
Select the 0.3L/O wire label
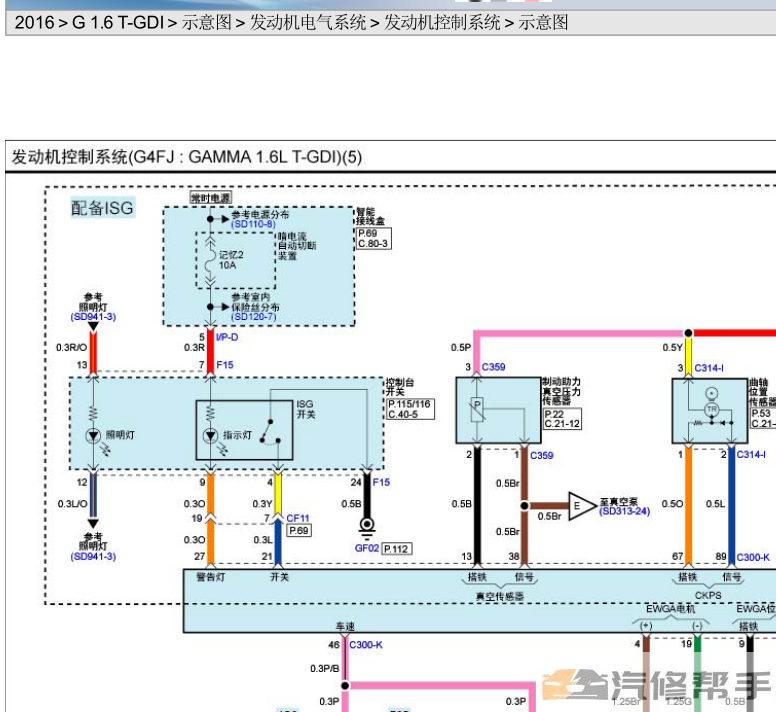pyautogui.click(x=72, y=504)
